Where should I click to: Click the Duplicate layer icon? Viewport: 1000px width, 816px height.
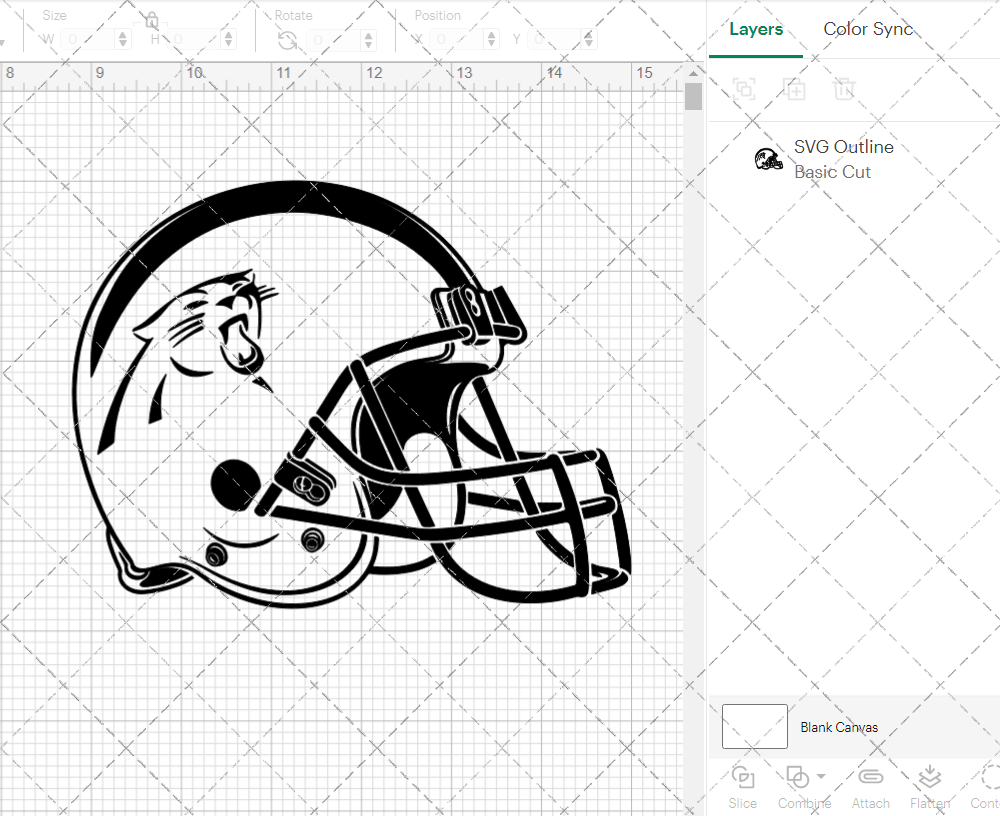(794, 89)
